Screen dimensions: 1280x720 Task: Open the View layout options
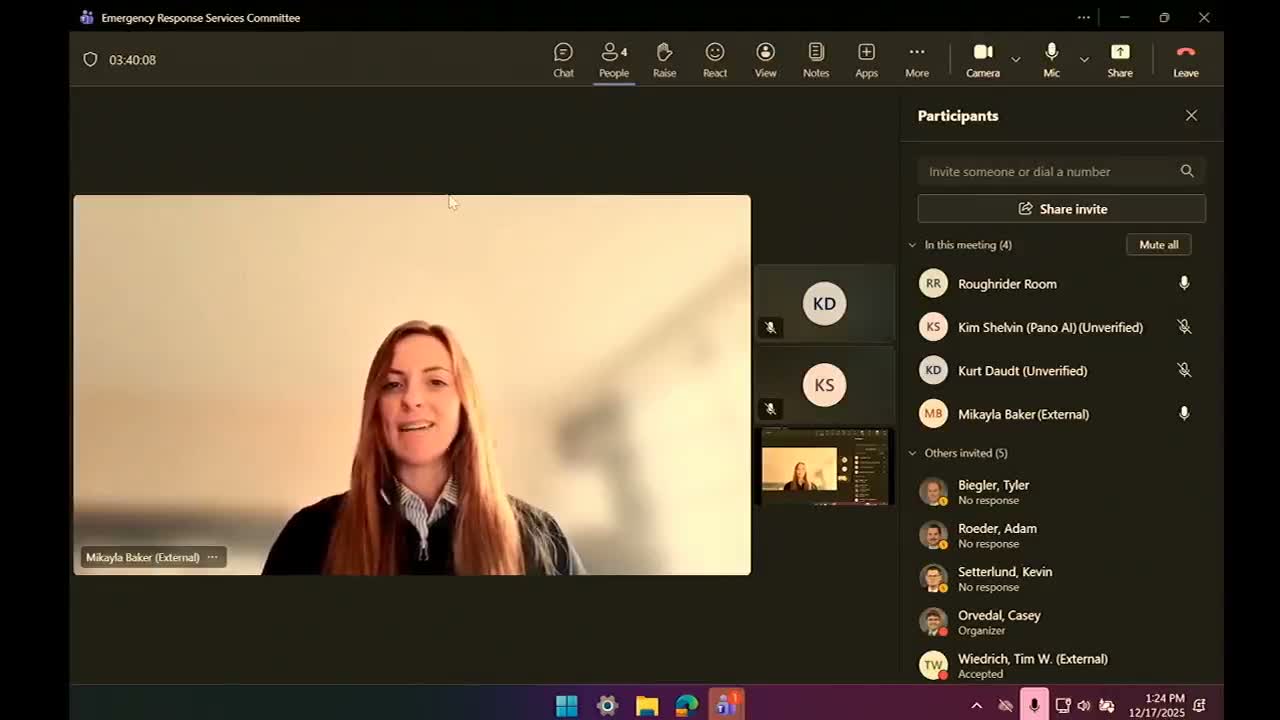tap(765, 59)
